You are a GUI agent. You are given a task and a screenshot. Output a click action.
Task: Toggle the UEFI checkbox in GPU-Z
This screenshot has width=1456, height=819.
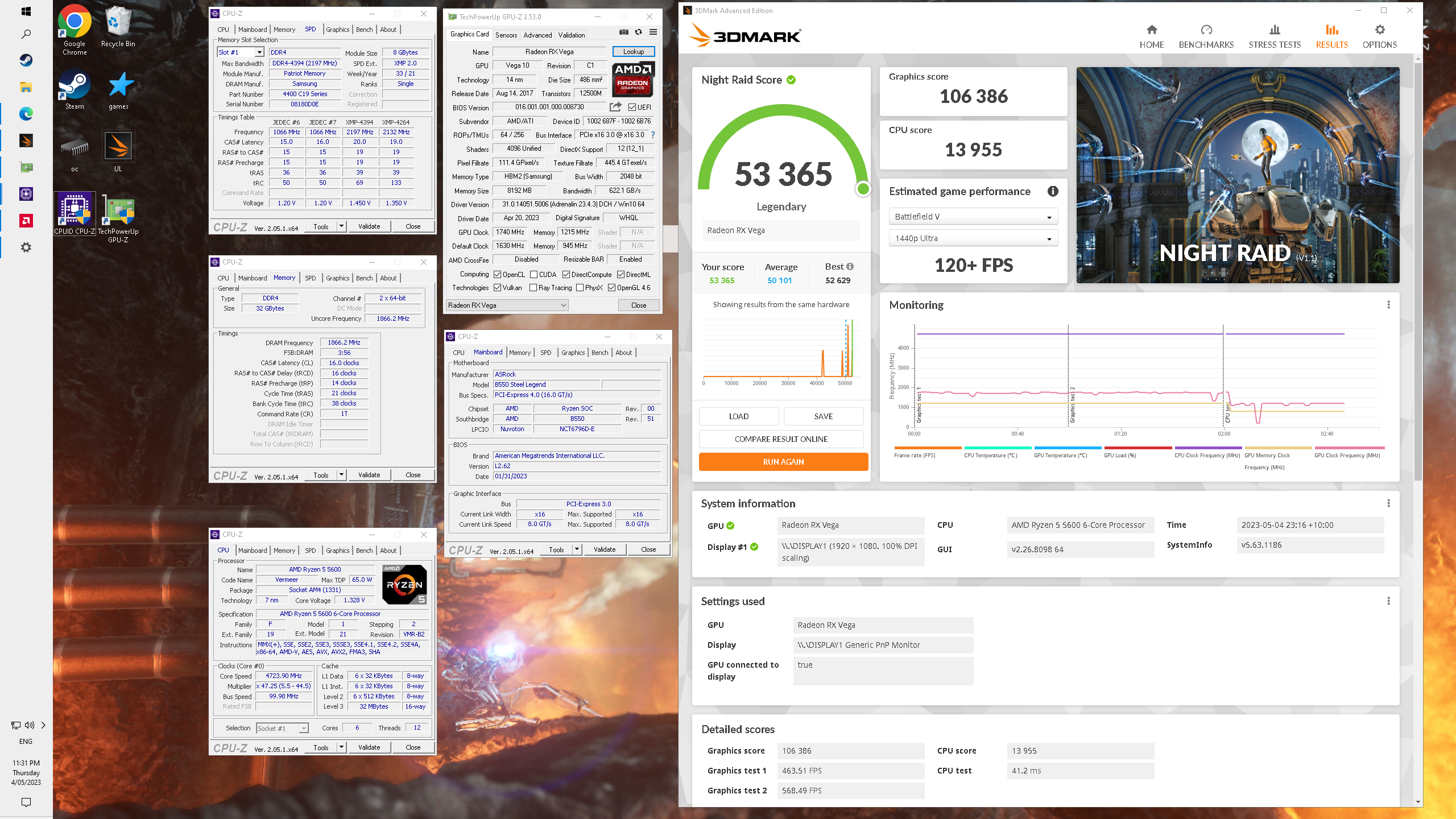[x=632, y=107]
